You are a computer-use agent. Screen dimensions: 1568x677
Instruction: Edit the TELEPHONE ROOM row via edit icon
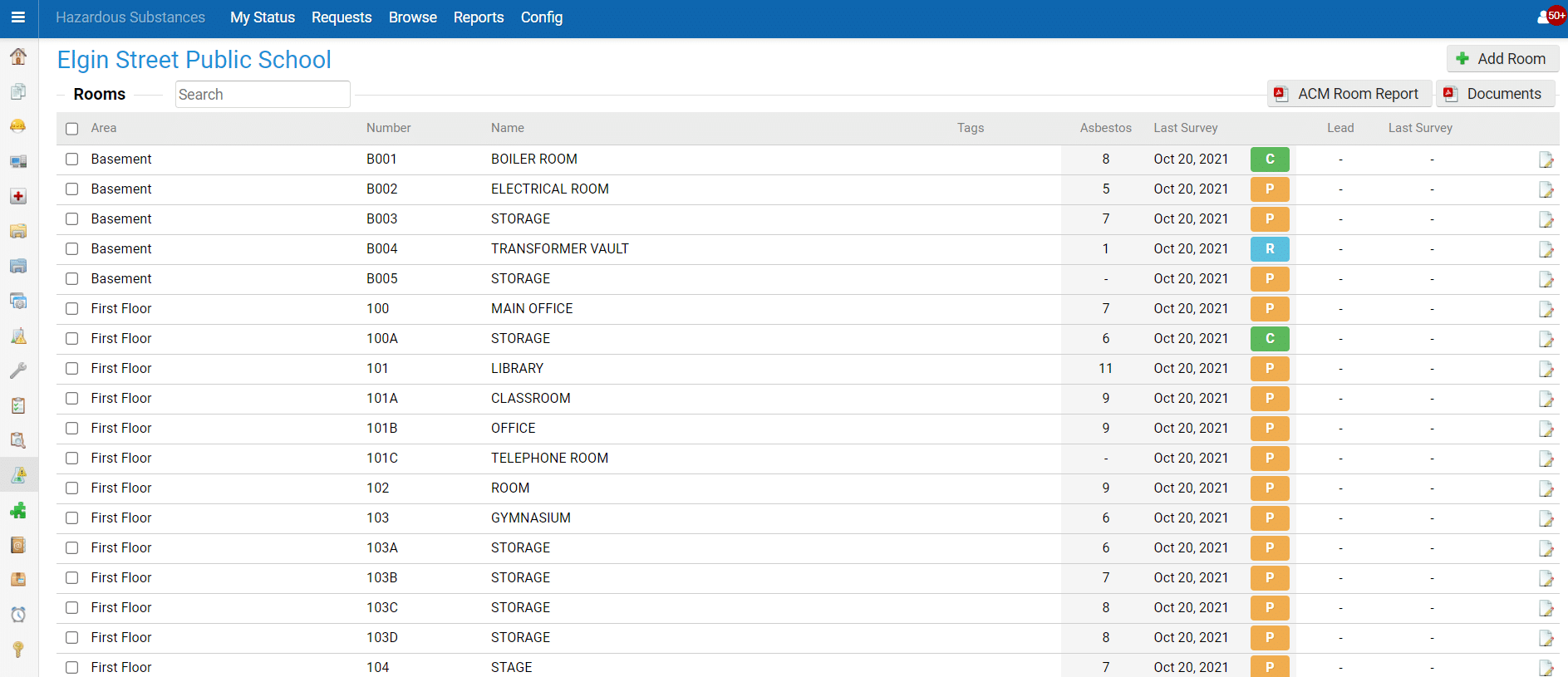1546,459
